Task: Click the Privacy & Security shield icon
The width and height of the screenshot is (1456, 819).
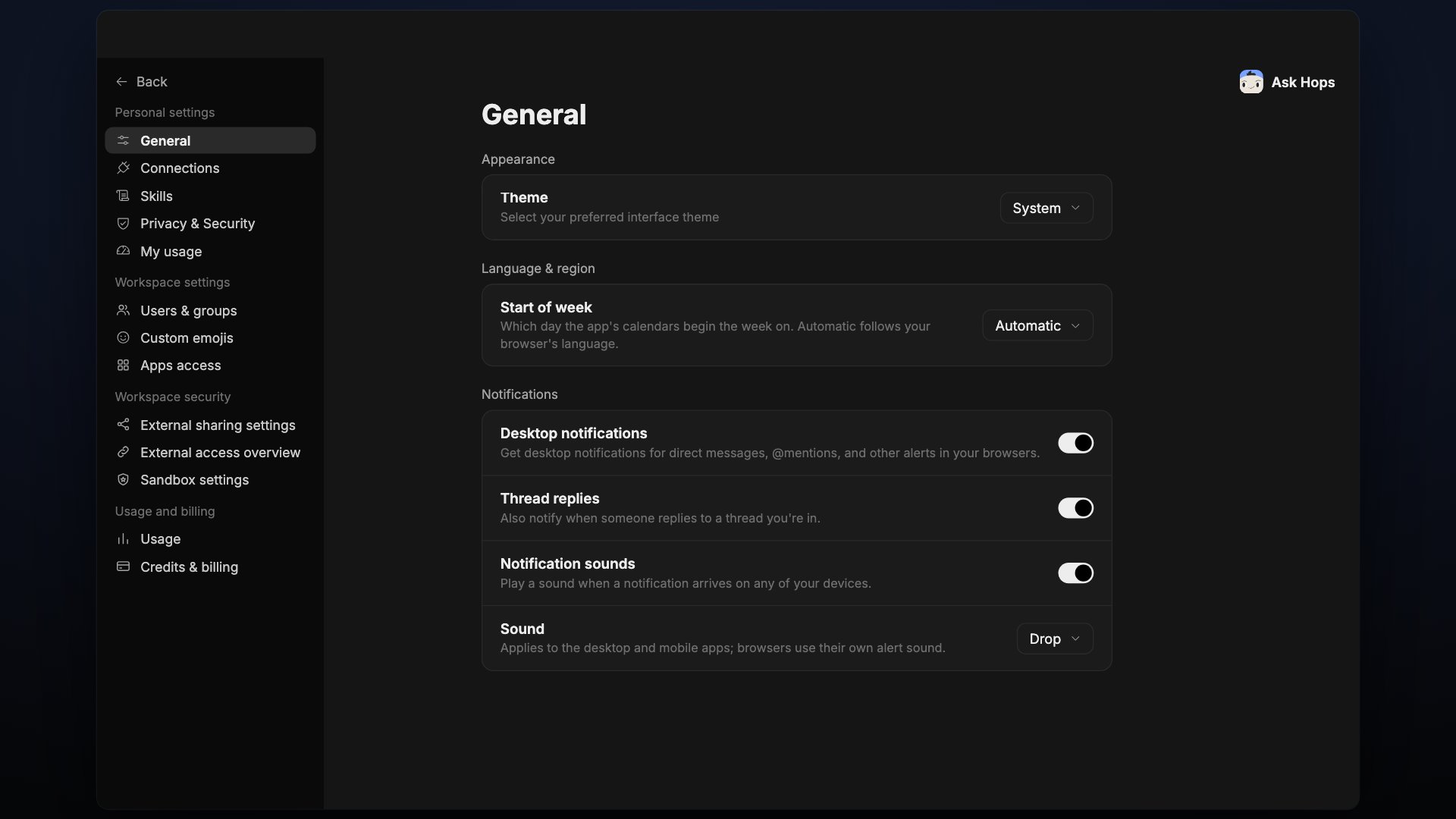Action: click(x=123, y=223)
